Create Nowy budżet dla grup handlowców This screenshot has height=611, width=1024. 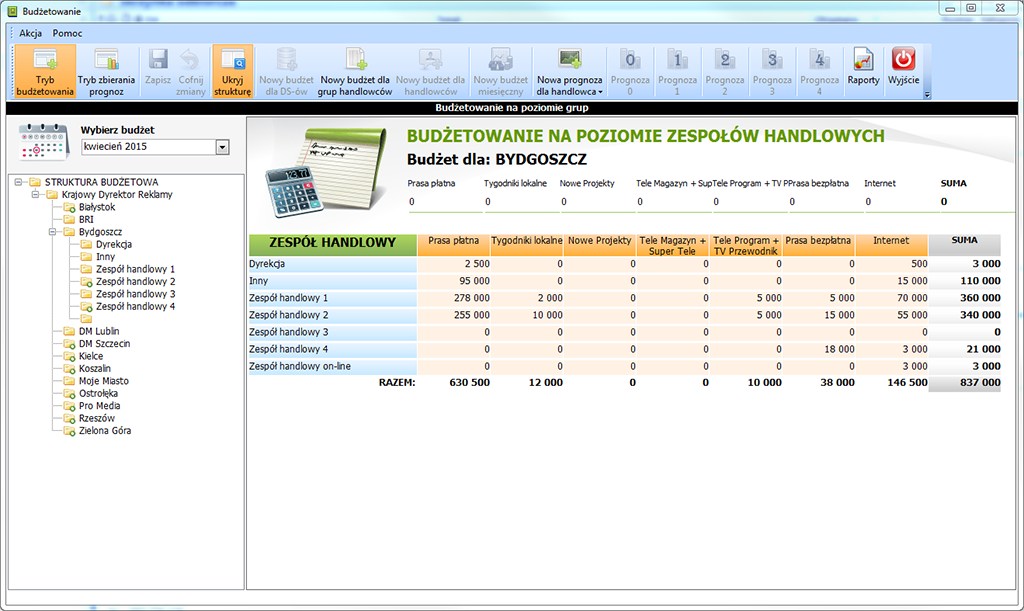pyautogui.click(x=355, y=71)
